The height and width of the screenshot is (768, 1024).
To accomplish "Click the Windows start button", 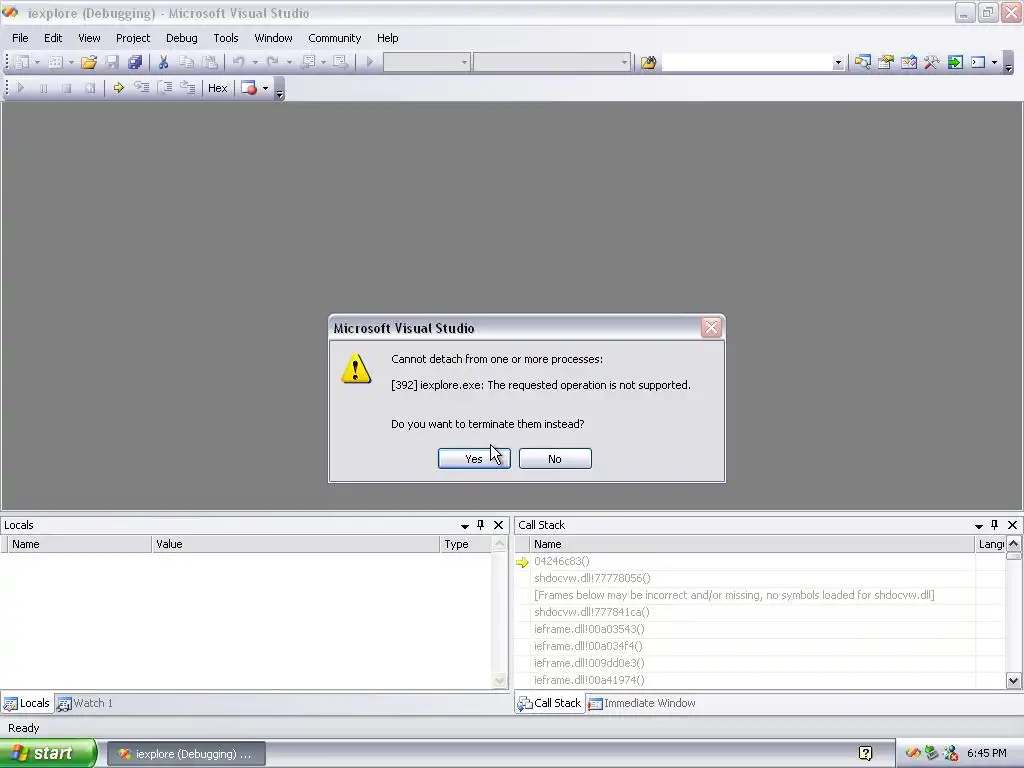I will pos(47,754).
